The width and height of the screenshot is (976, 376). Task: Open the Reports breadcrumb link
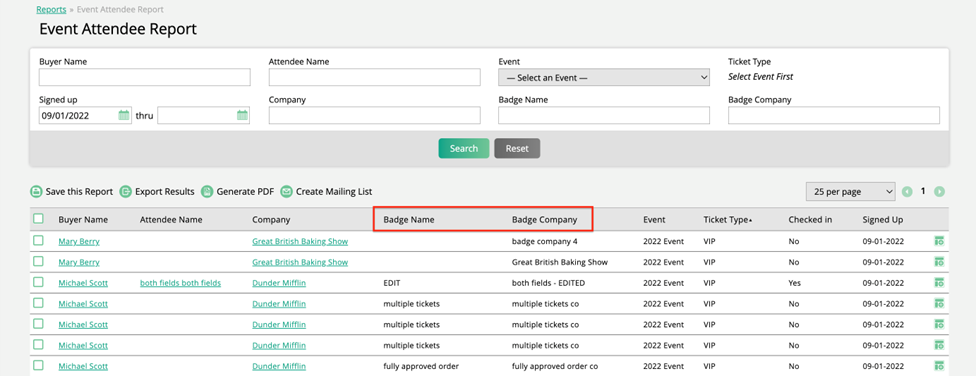click(x=52, y=10)
